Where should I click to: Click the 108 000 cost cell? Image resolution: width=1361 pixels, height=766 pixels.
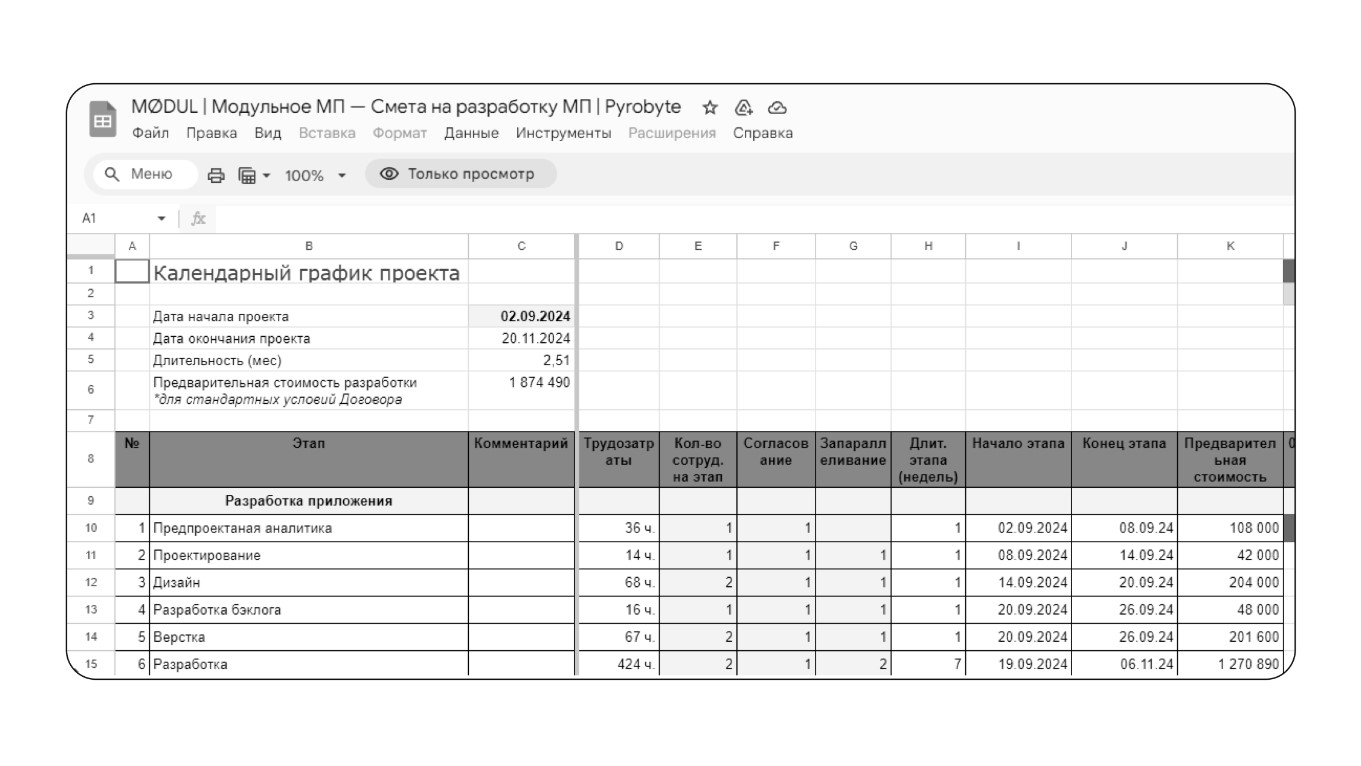point(1230,528)
